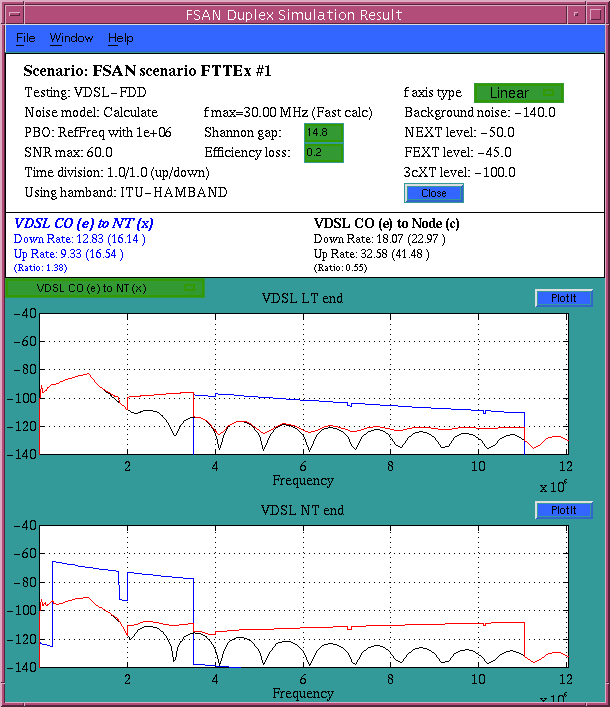Click the FEXT level: -45.0 value
Viewport: 610px width, 707px height.
click(458, 152)
